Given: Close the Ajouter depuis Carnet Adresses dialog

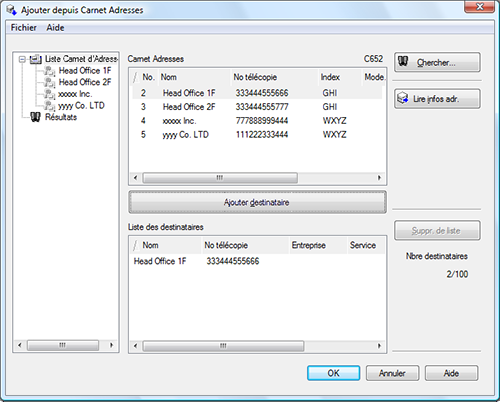Looking at the screenshot, I should (x=479, y=7).
